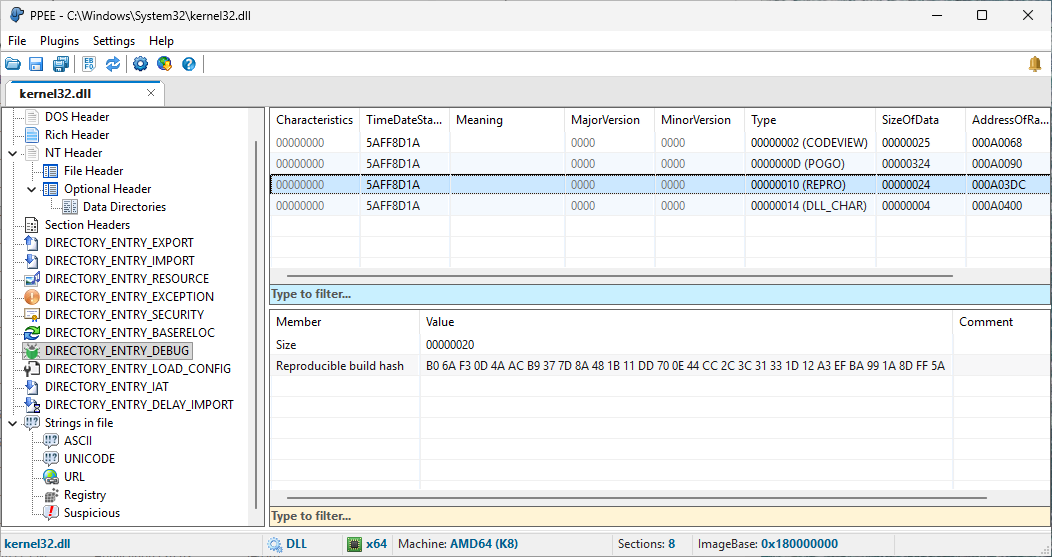This screenshot has height=557, width=1052.
Task: Click the Member column header
Action: pos(345,322)
